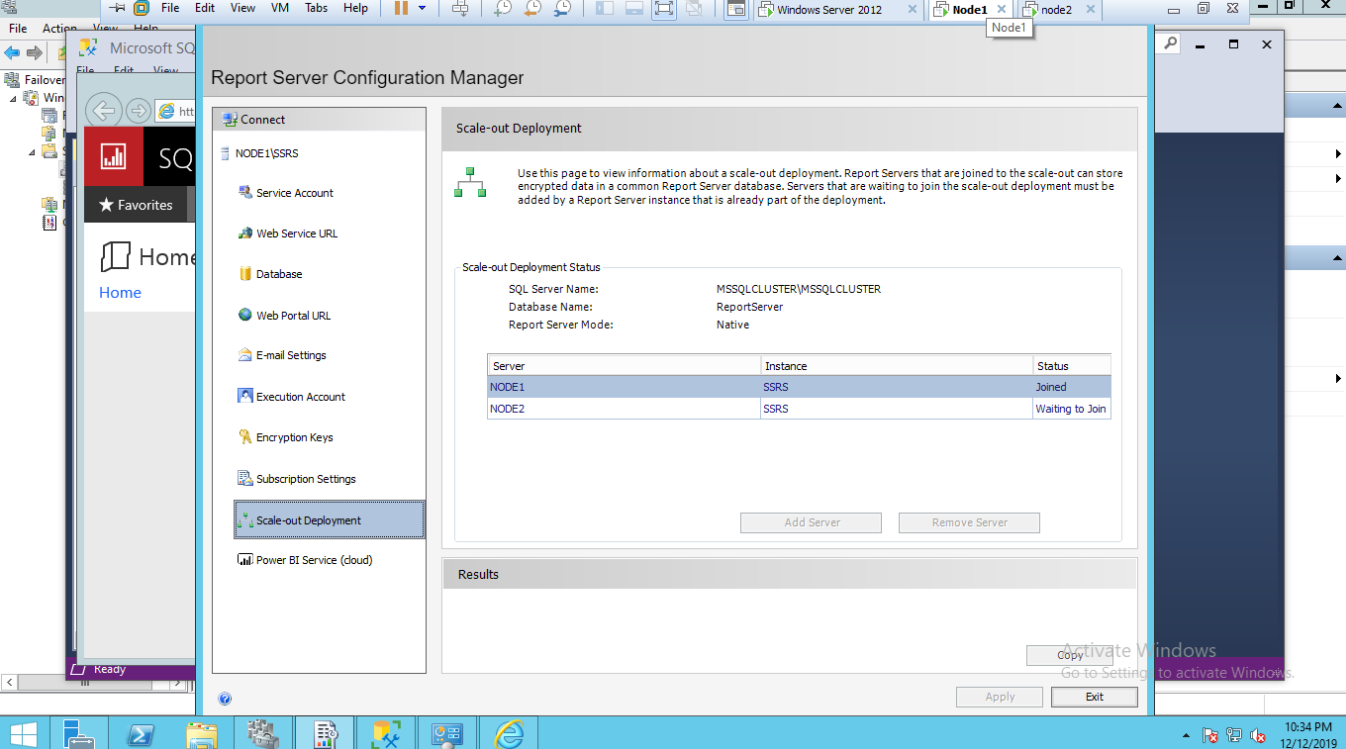Select Scale-out Deployment in the sidebar
Viewport: 1346px width, 749px height.
coord(329,520)
